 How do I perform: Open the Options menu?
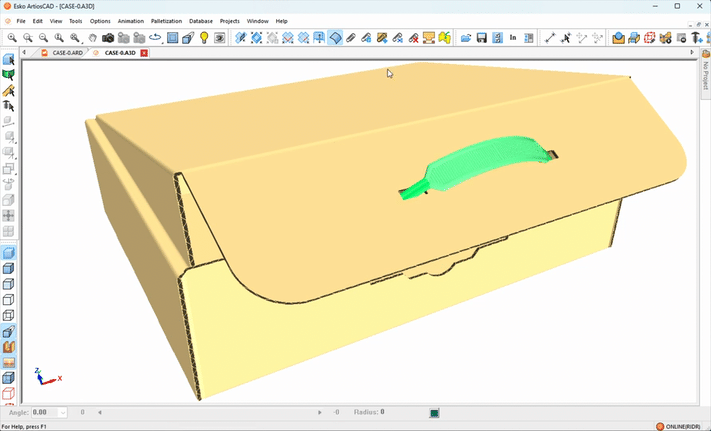coord(100,21)
